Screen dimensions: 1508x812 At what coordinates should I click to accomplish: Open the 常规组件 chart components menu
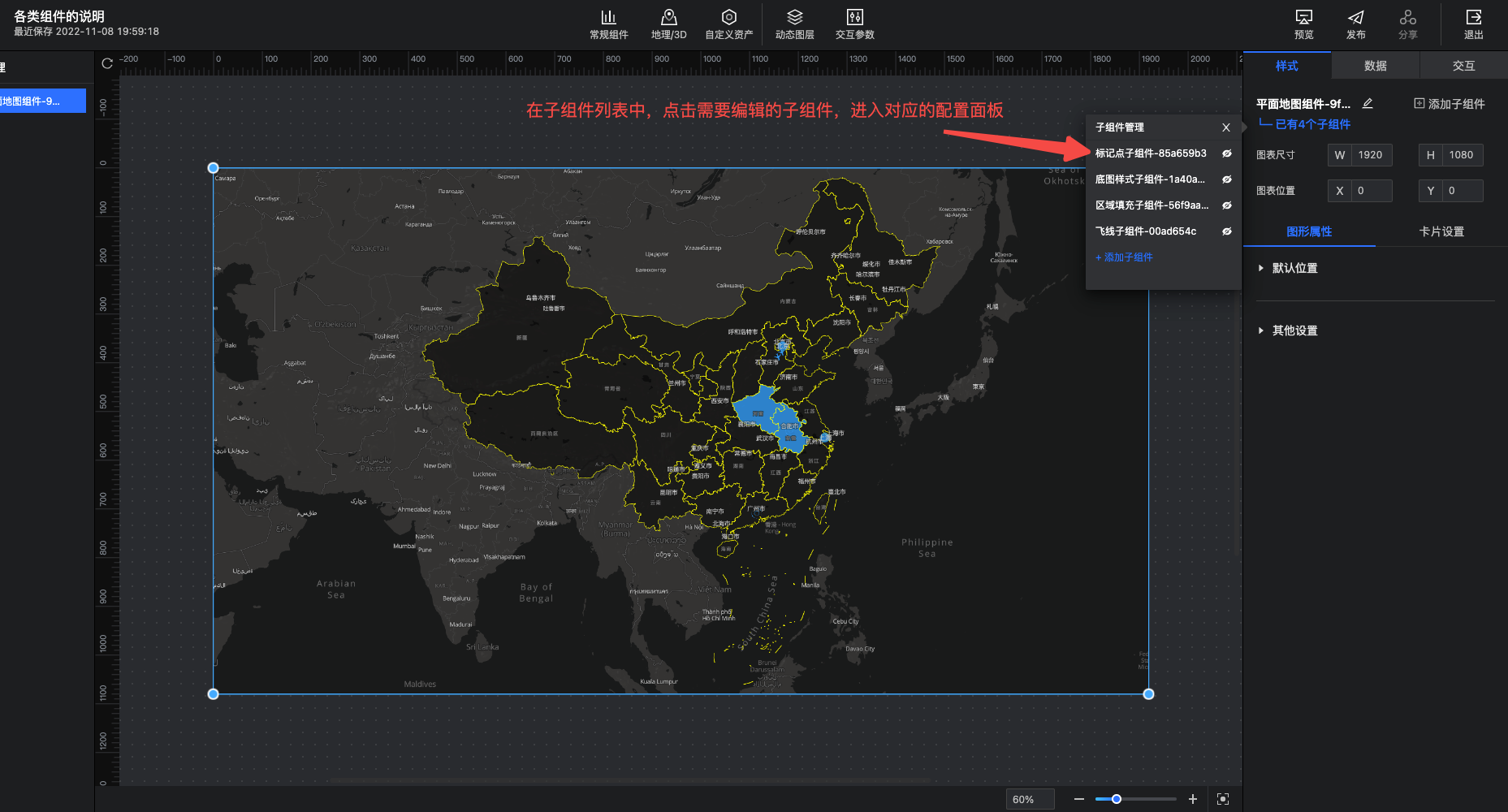click(x=608, y=24)
